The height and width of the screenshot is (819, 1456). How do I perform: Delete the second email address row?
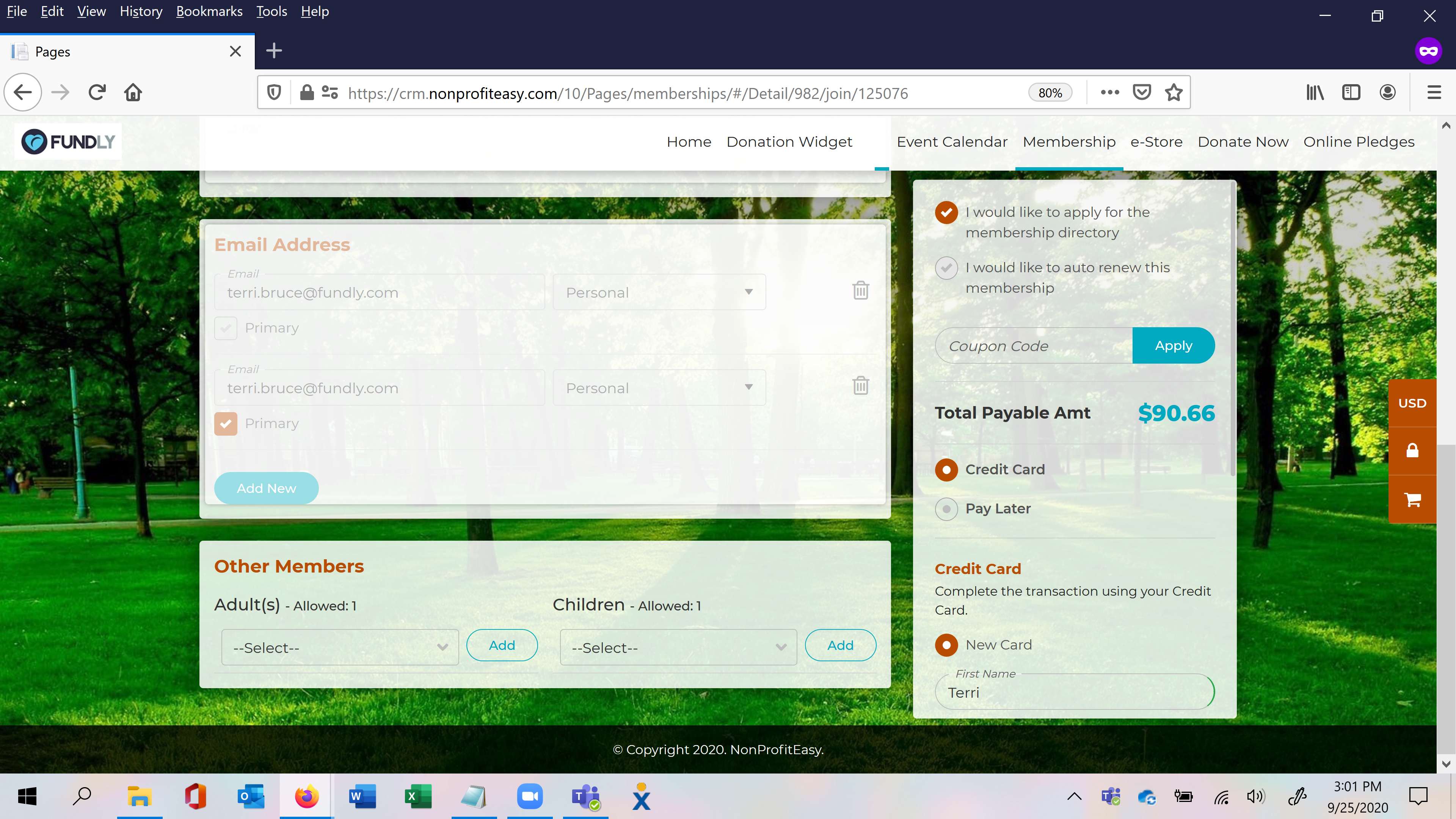tap(860, 386)
